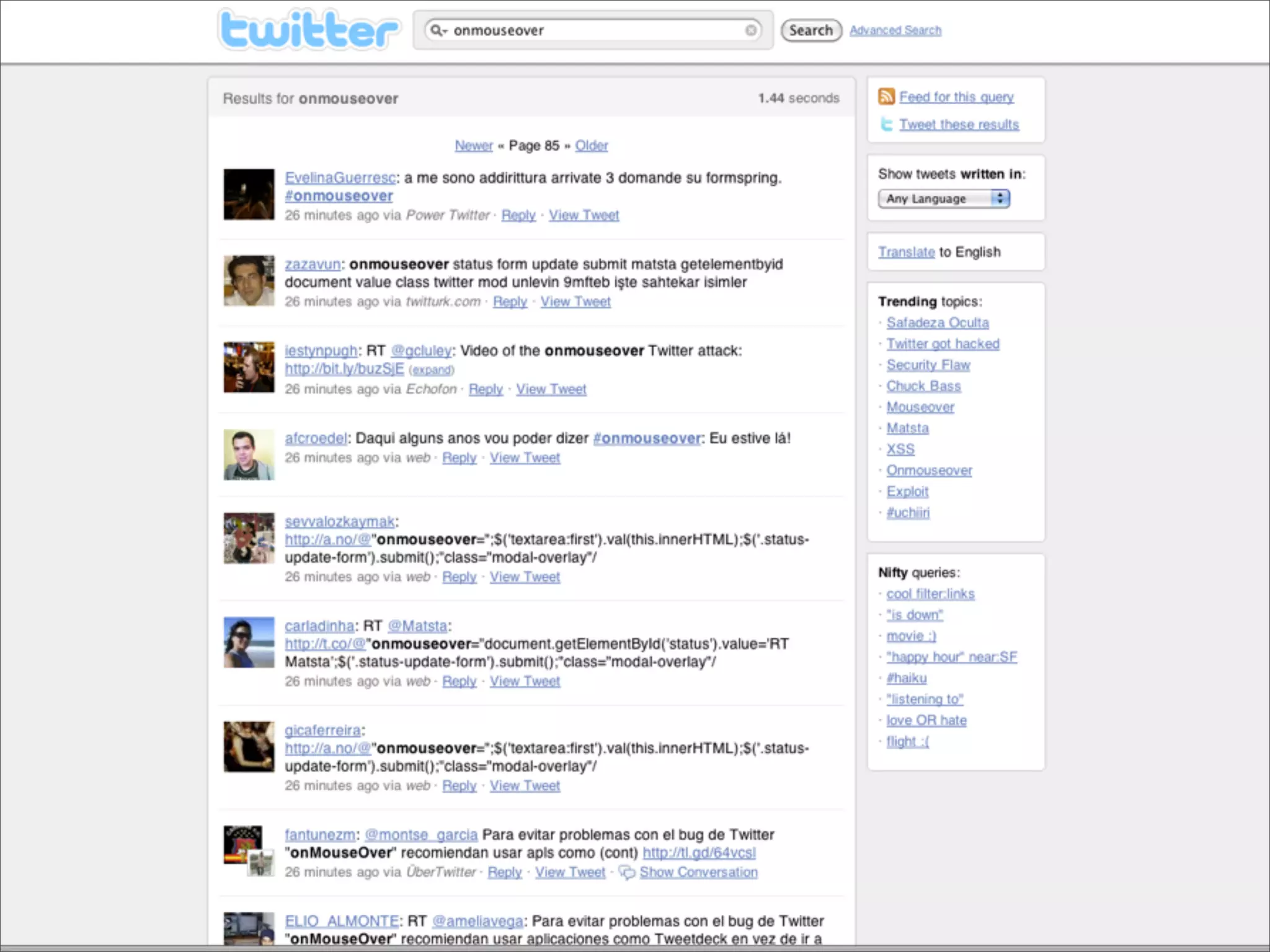Open the search magnifier dropdown icon

click(438, 30)
